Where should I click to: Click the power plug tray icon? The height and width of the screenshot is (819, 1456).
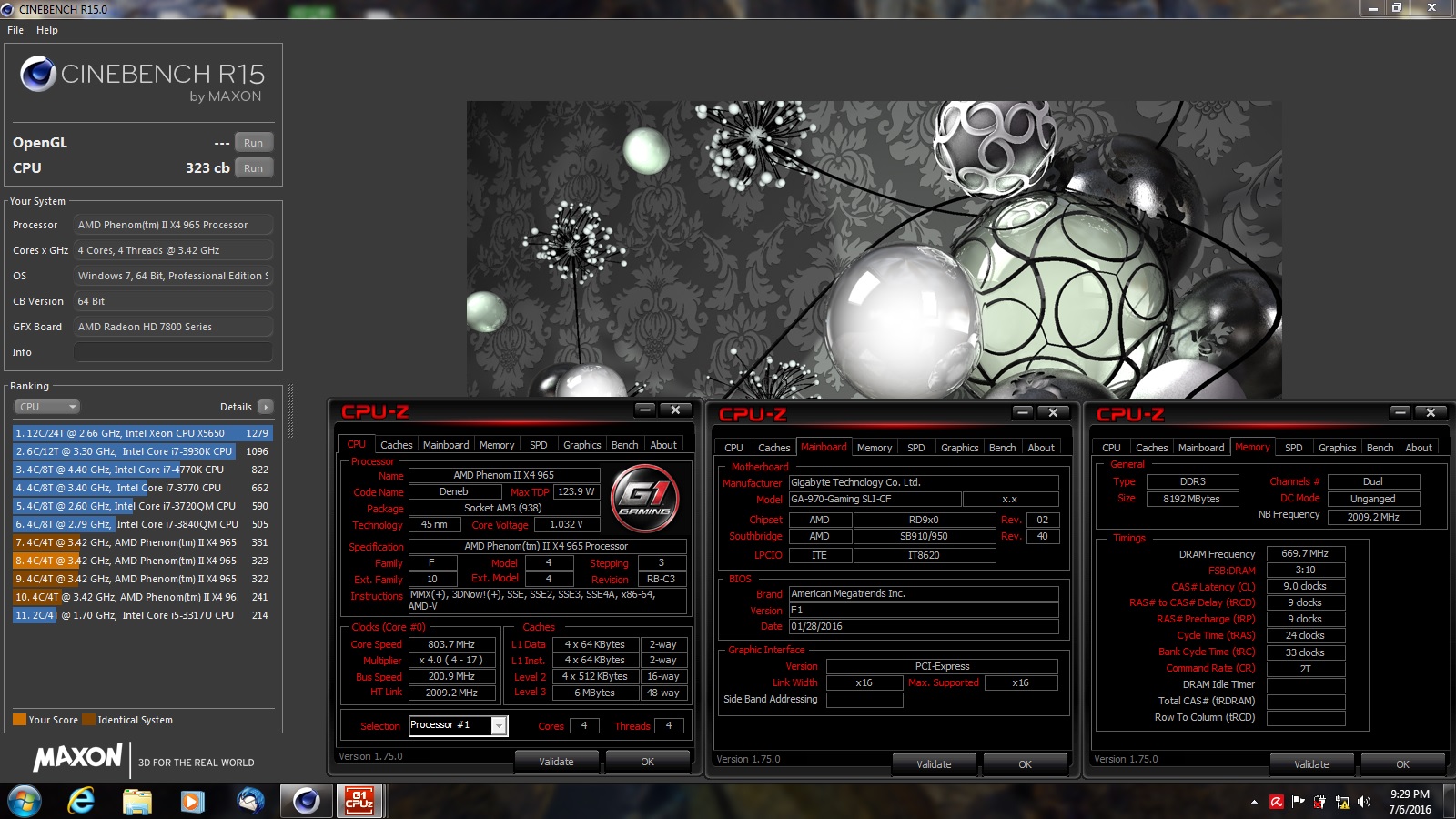1319,802
